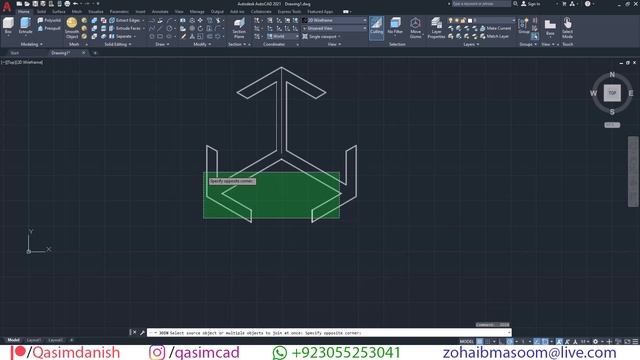
Task: Toggle grid display in status bar
Action: coord(480,341)
